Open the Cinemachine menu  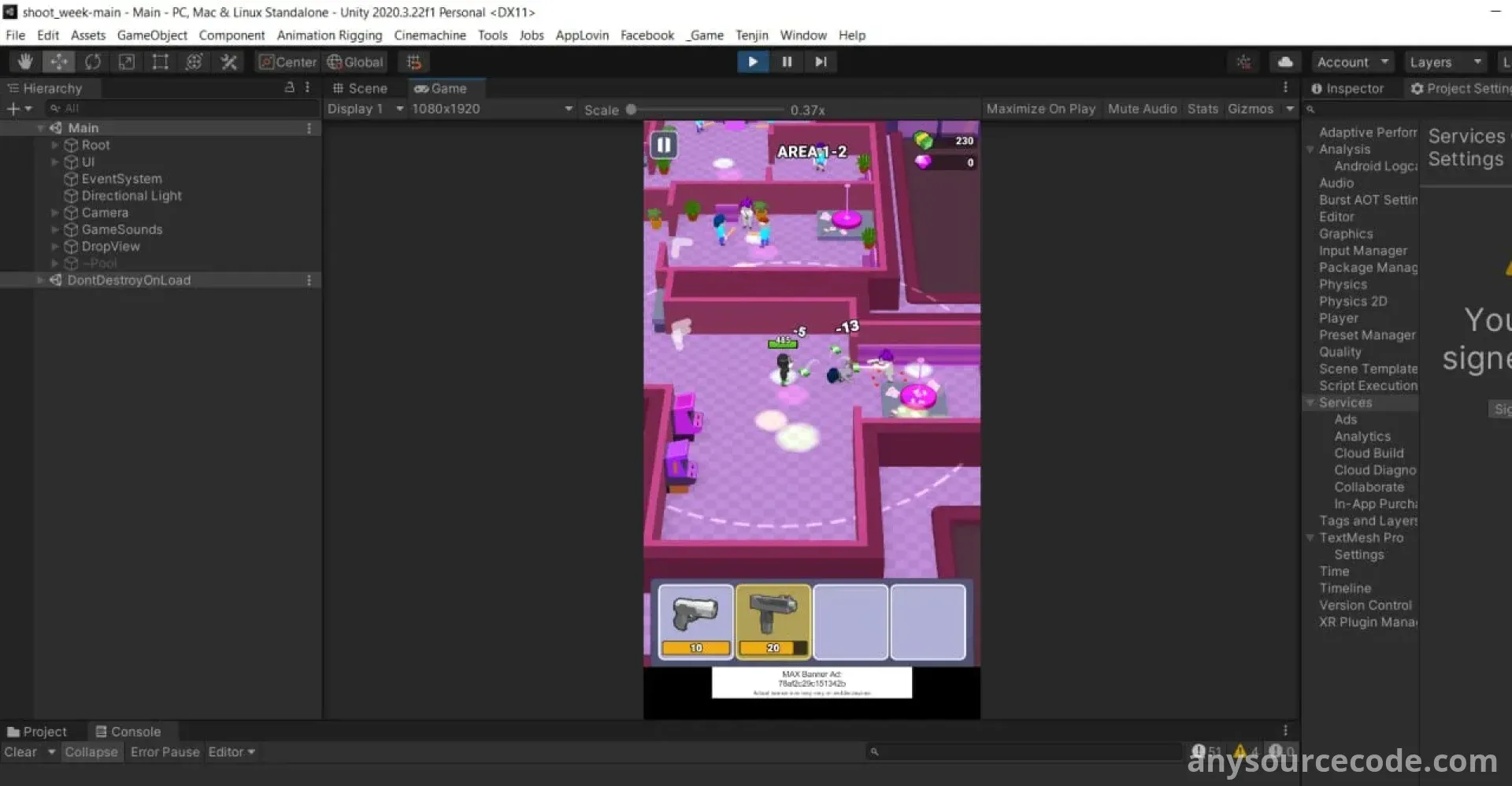pyautogui.click(x=429, y=35)
